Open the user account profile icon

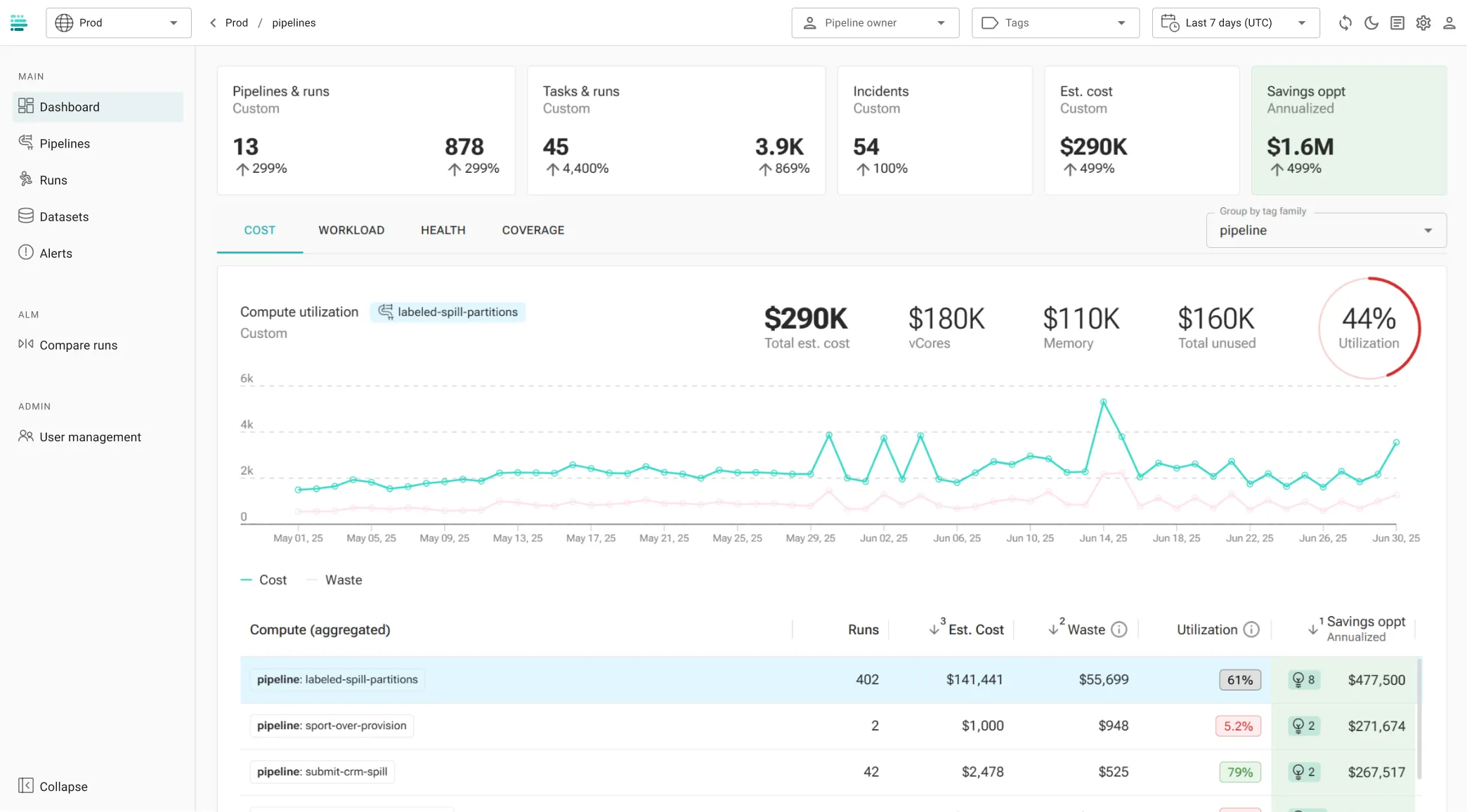tap(1449, 23)
